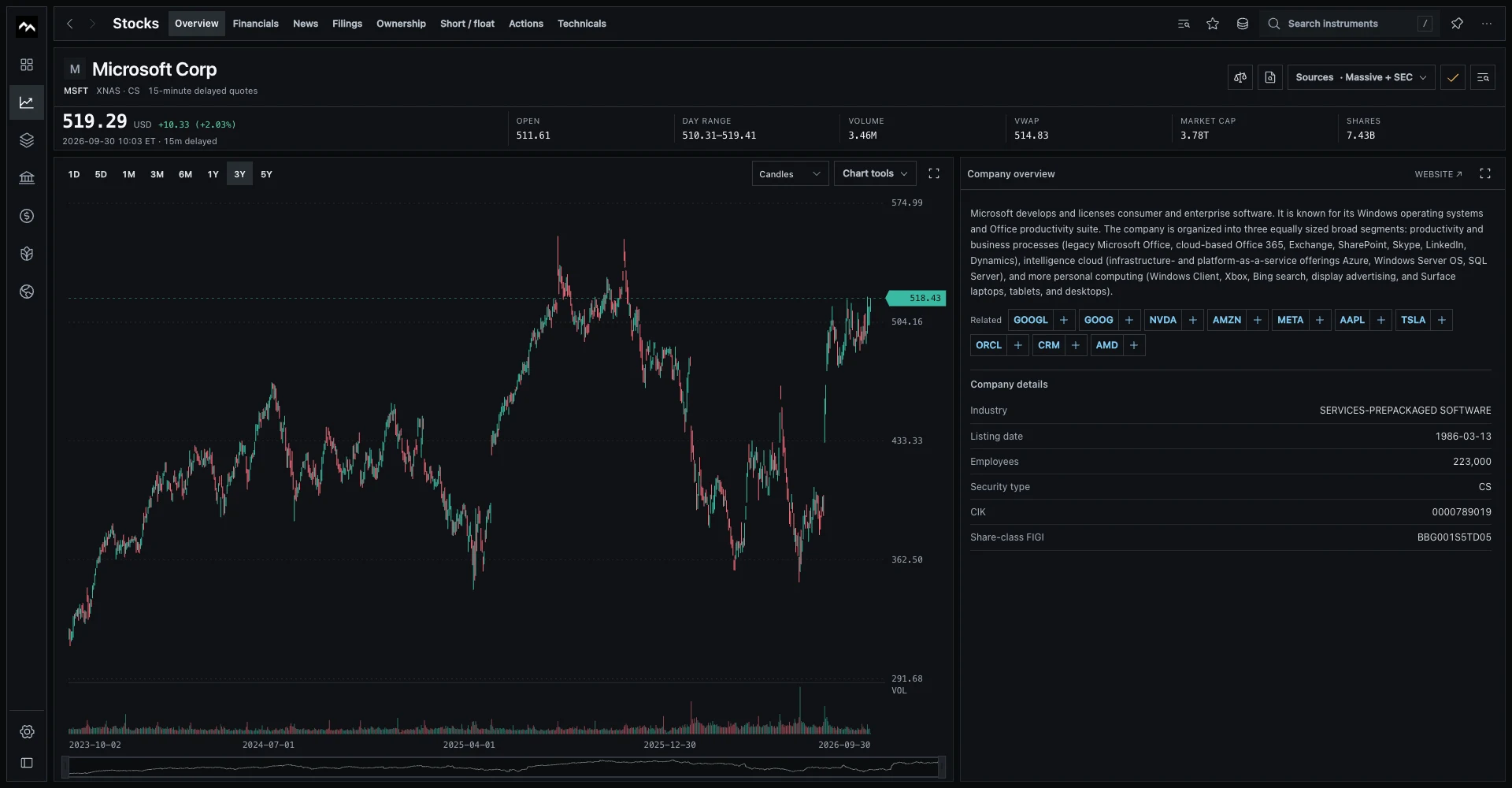Open the crypto cube icon in sidebar
Screen dimensions: 1512x788
pos(27,254)
